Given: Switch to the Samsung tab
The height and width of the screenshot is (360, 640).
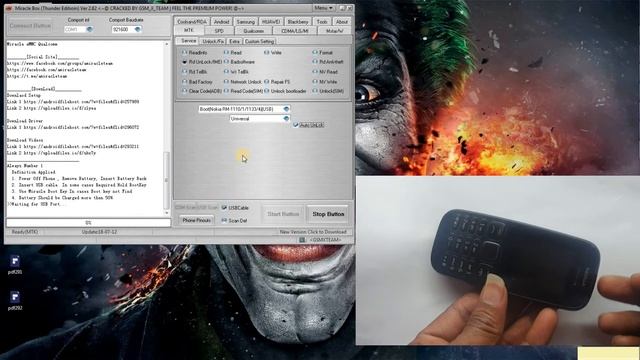Looking at the screenshot, I should (246, 22).
